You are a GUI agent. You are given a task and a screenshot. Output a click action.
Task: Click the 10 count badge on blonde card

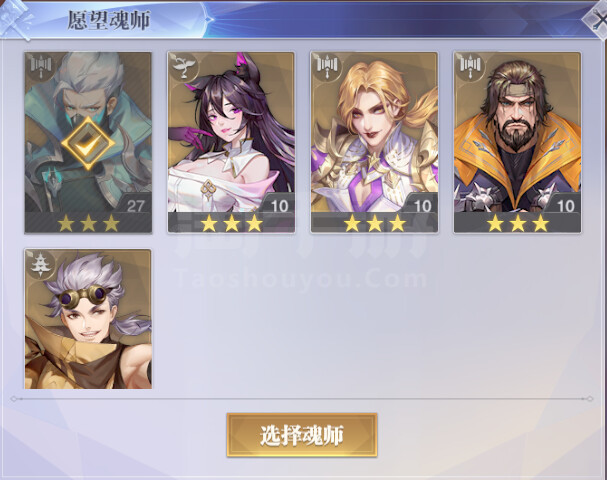click(422, 206)
